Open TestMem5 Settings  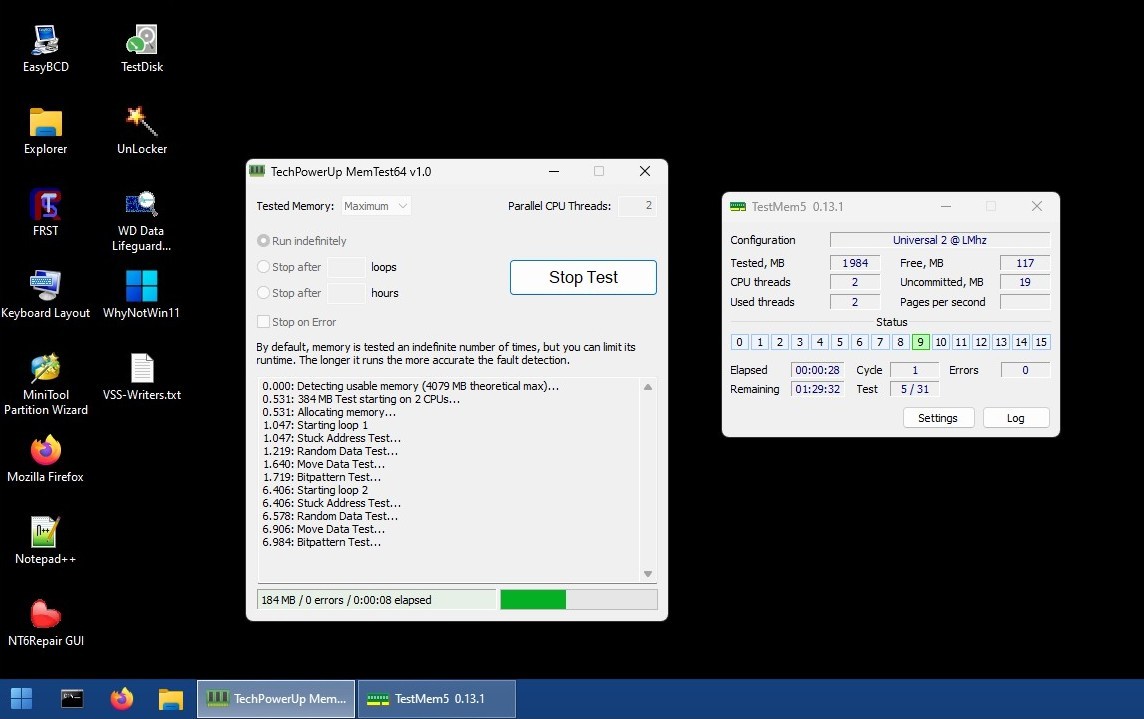click(938, 418)
